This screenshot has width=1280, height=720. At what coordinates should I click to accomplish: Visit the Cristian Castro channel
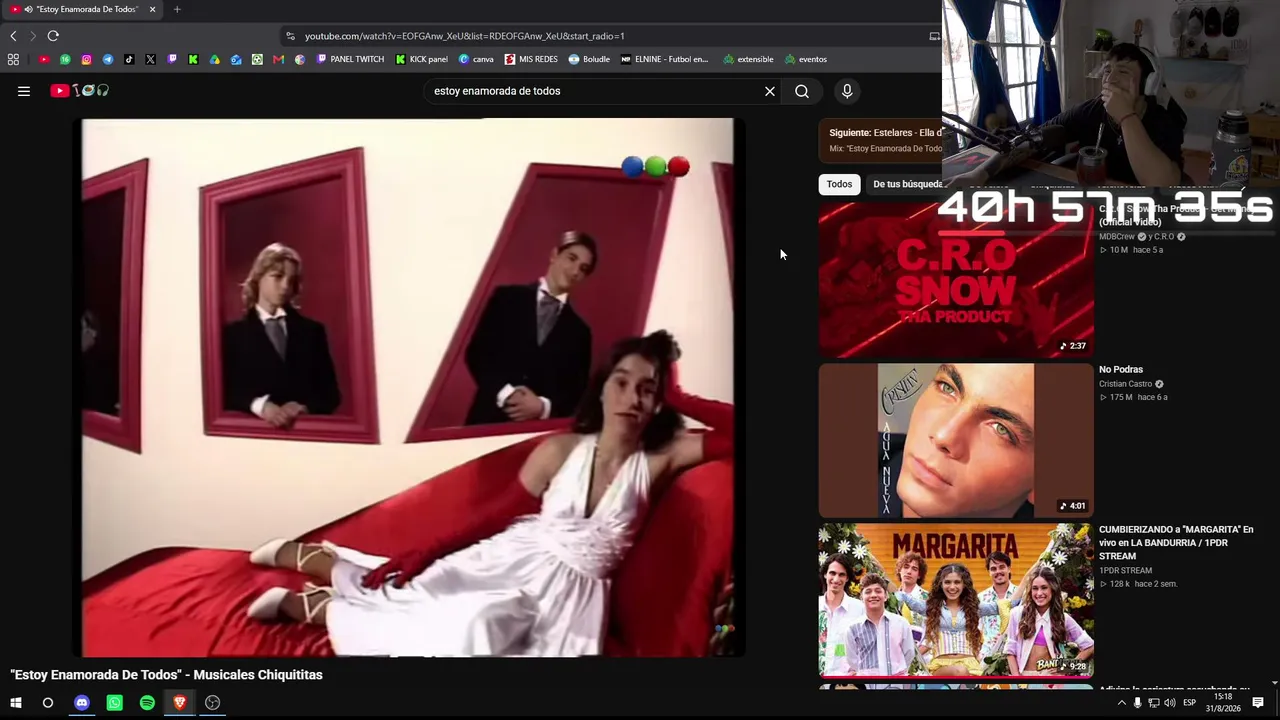pos(1126,384)
